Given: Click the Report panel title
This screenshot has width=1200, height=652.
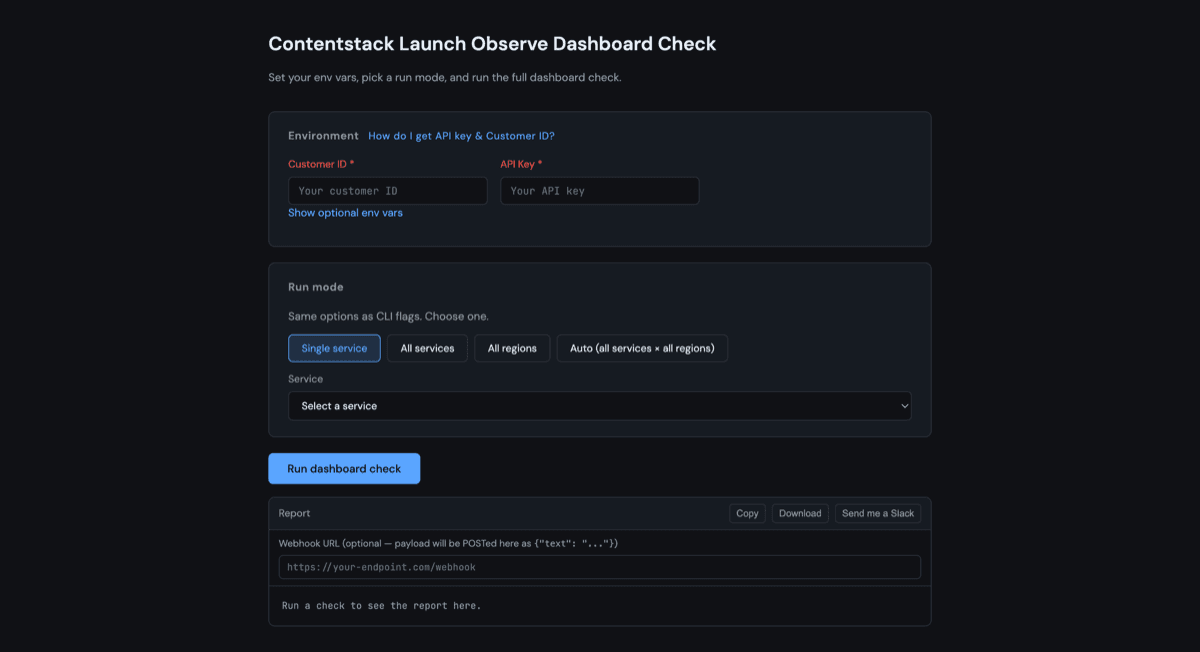Looking at the screenshot, I should point(294,513).
